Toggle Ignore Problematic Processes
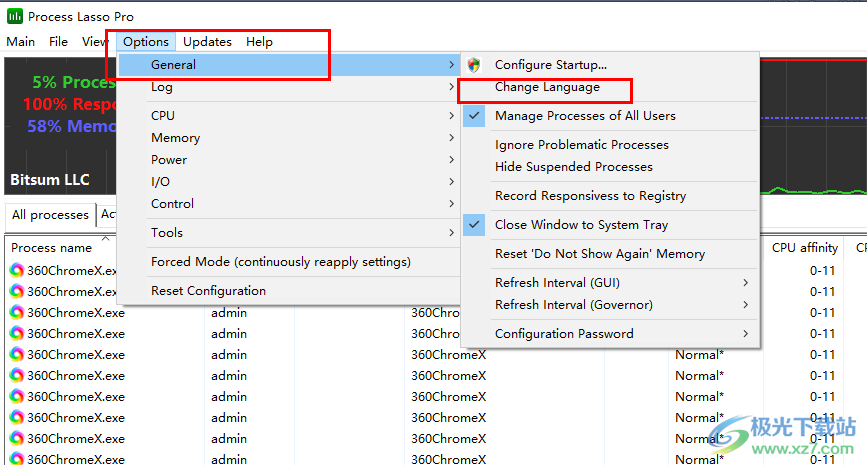This screenshot has width=867, height=465. [610, 145]
